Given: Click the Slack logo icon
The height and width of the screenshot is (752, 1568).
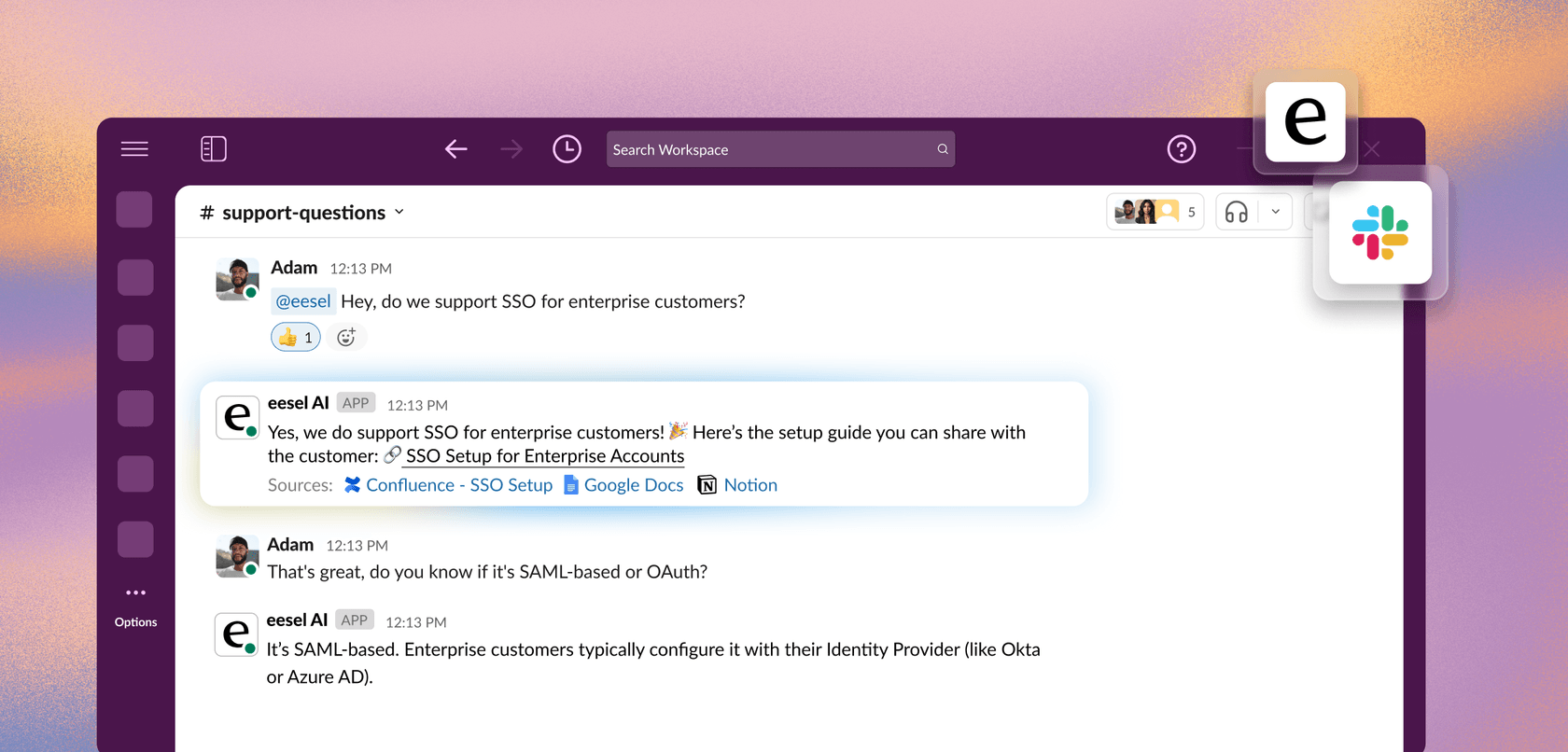Looking at the screenshot, I should point(1379,232).
